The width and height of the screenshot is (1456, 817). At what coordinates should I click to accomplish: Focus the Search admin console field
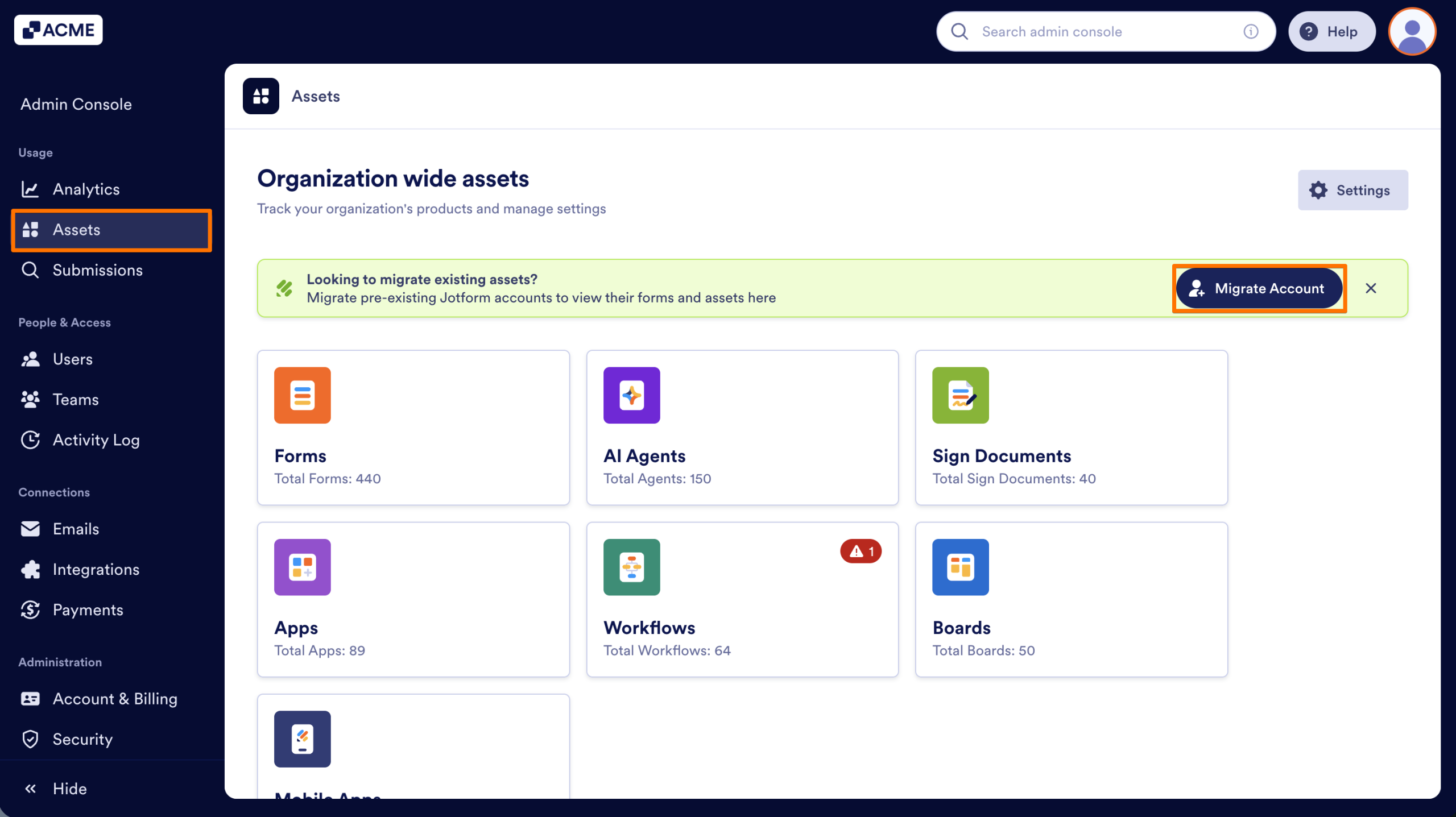(x=1106, y=31)
